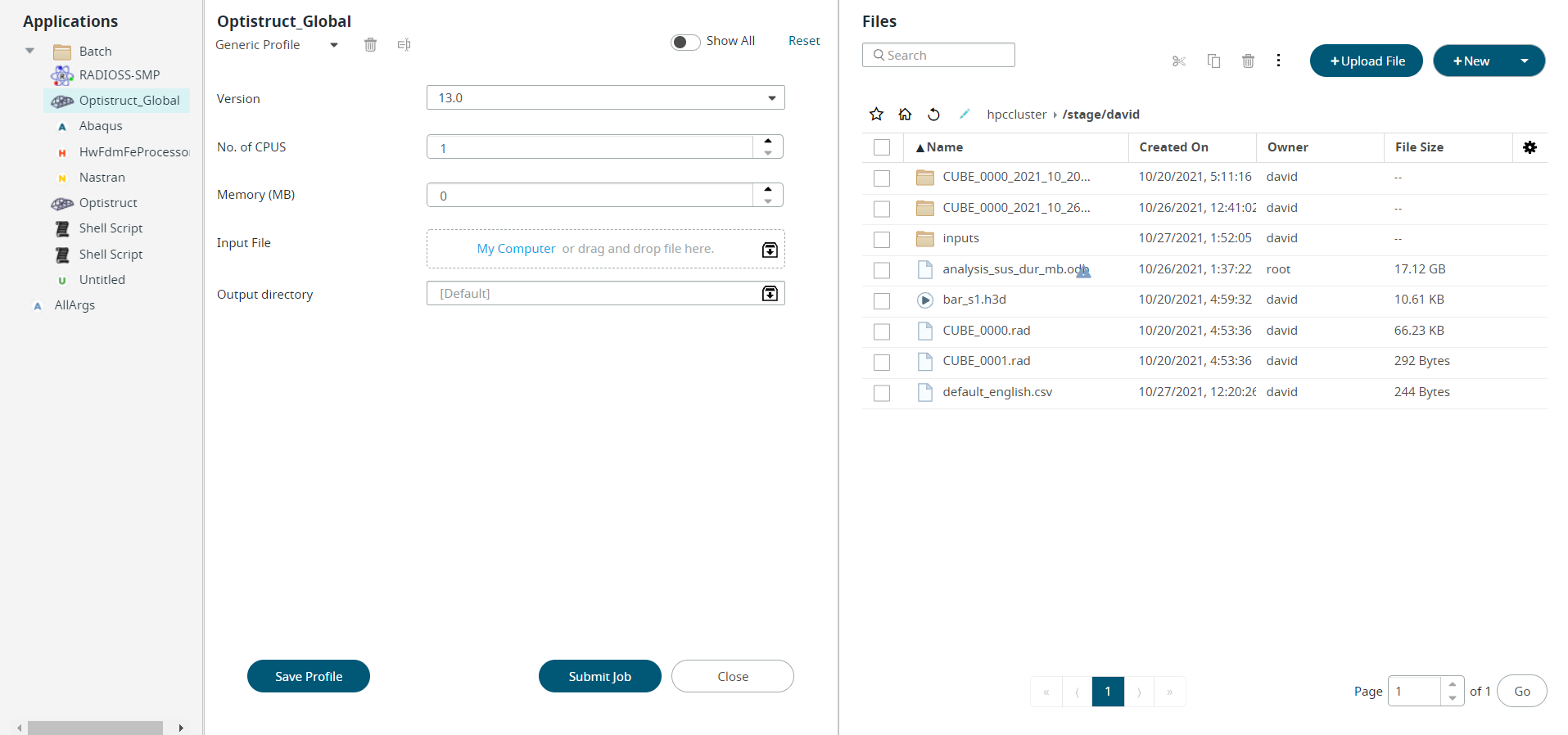Click the Close button
This screenshot has width=1568, height=735.
coord(733,676)
